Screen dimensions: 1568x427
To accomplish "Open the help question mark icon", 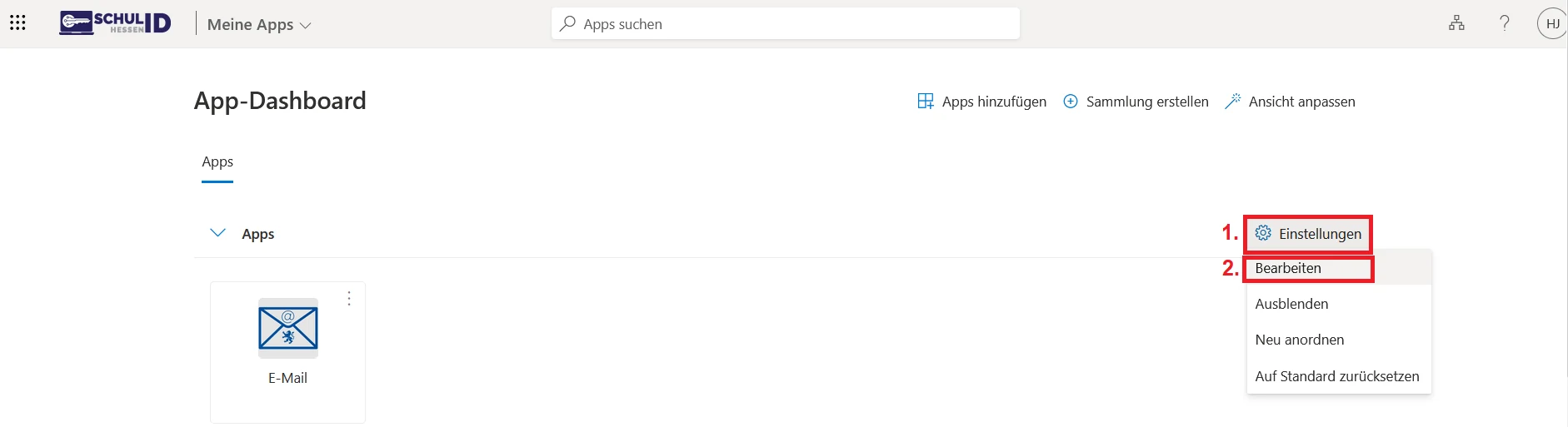I will tap(1505, 23).
